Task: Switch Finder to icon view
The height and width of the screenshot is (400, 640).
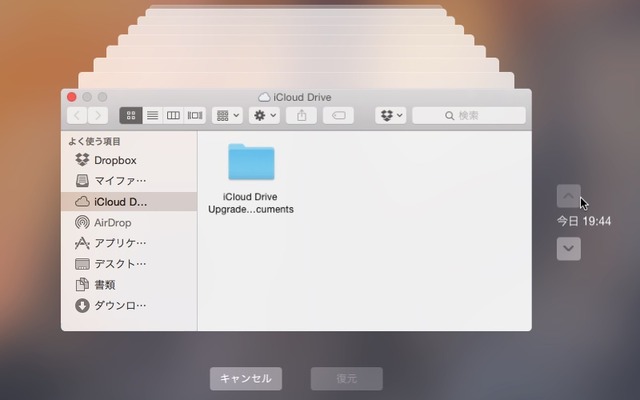Action: point(131,116)
